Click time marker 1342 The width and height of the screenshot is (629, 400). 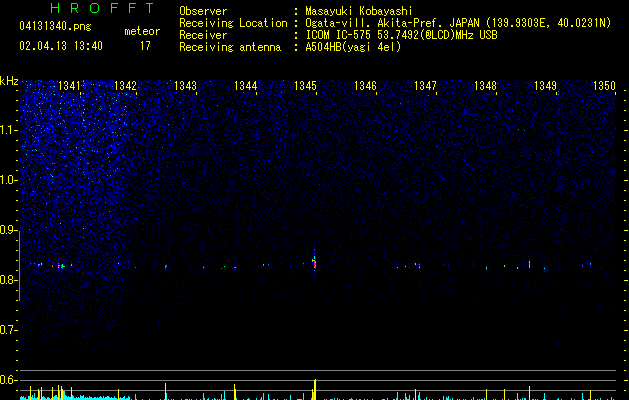[126, 86]
